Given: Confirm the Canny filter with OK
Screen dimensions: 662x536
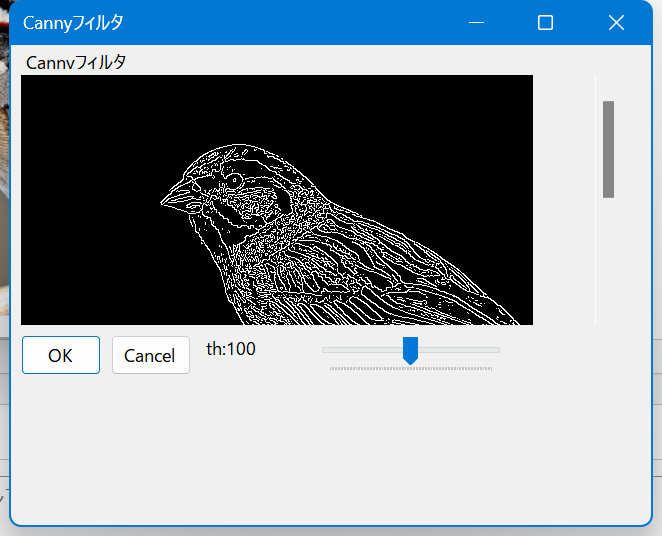Looking at the screenshot, I should [61, 355].
